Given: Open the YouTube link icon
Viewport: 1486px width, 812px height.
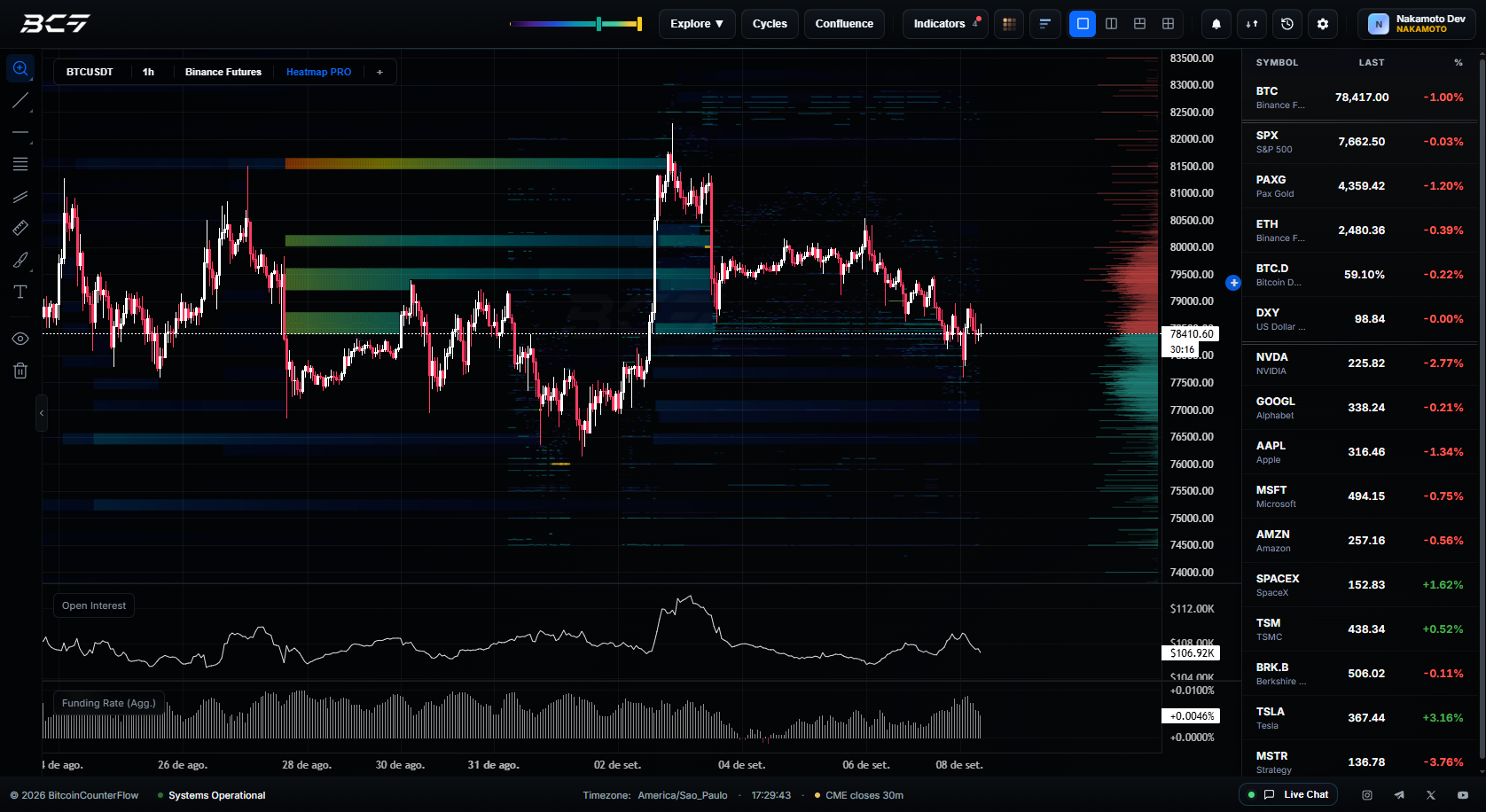Looking at the screenshot, I should 1463,795.
